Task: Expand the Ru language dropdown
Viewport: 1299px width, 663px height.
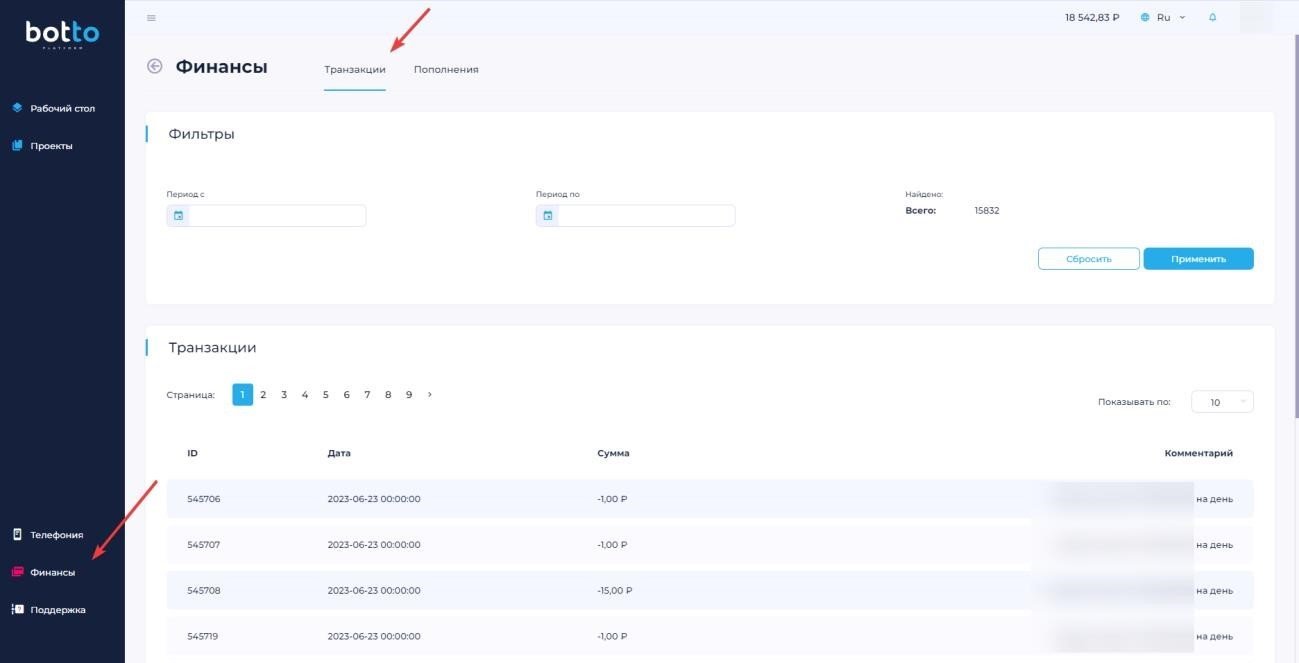Action: pyautogui.click(x=1164, y=18)
